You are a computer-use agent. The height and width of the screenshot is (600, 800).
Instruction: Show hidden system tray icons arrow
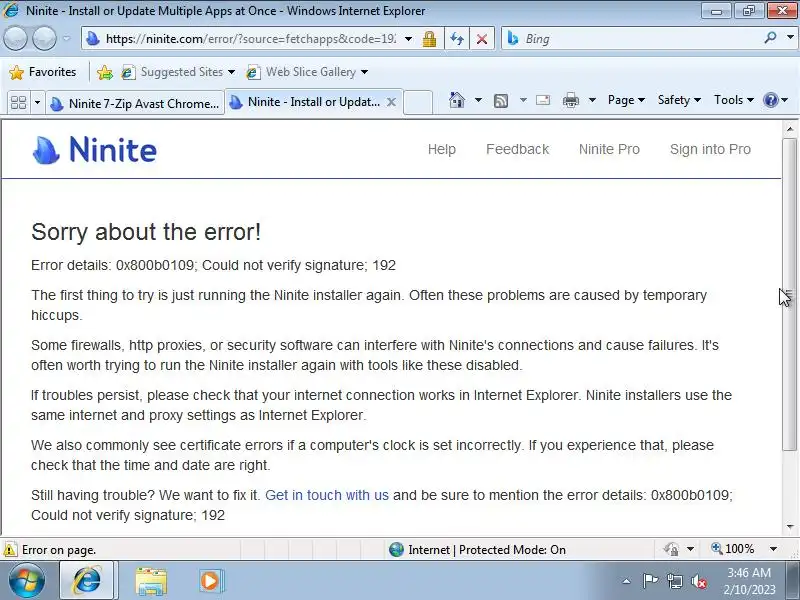(x=627, y=581)
